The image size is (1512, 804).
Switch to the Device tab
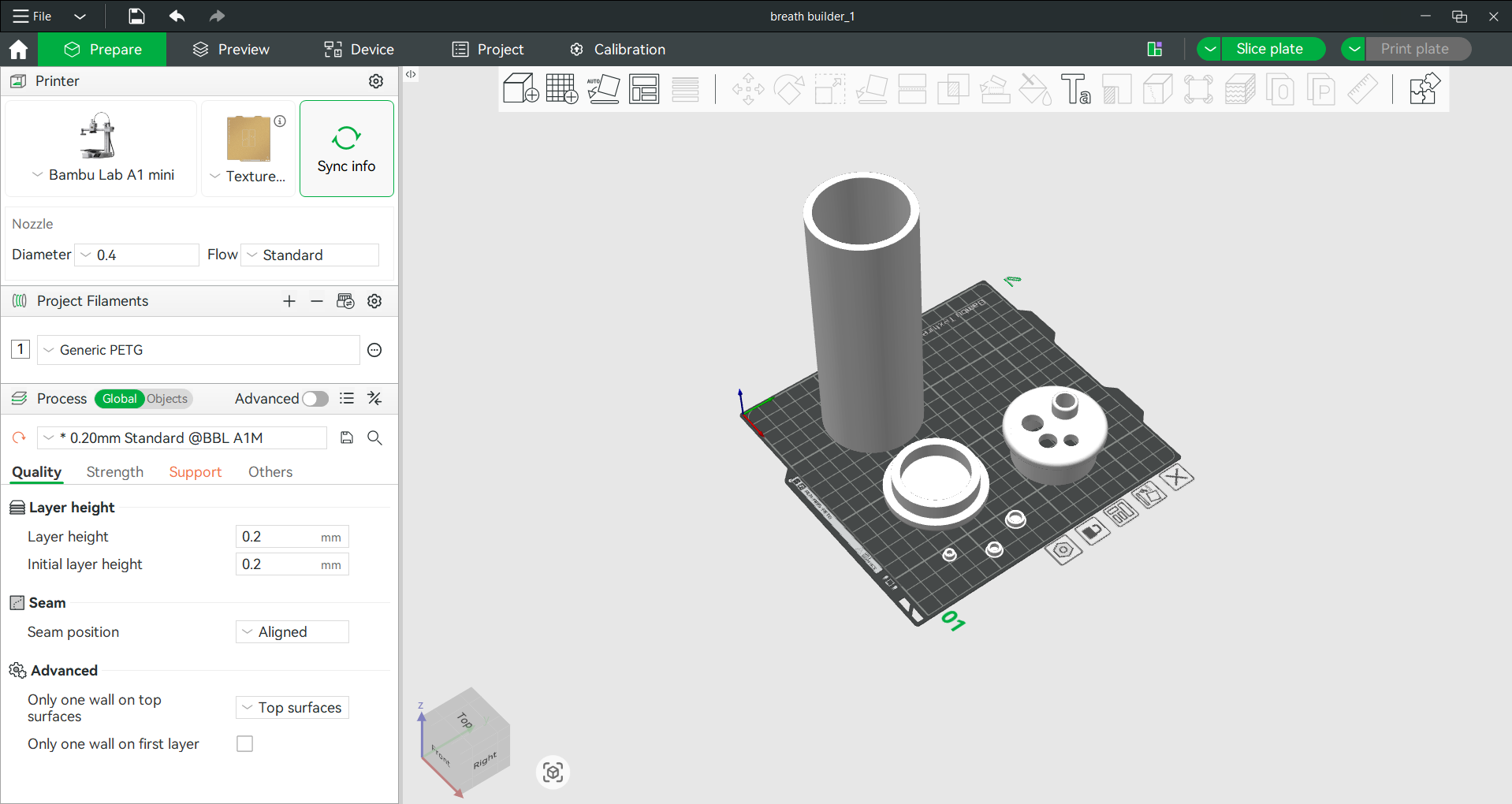tap(359, 50)
